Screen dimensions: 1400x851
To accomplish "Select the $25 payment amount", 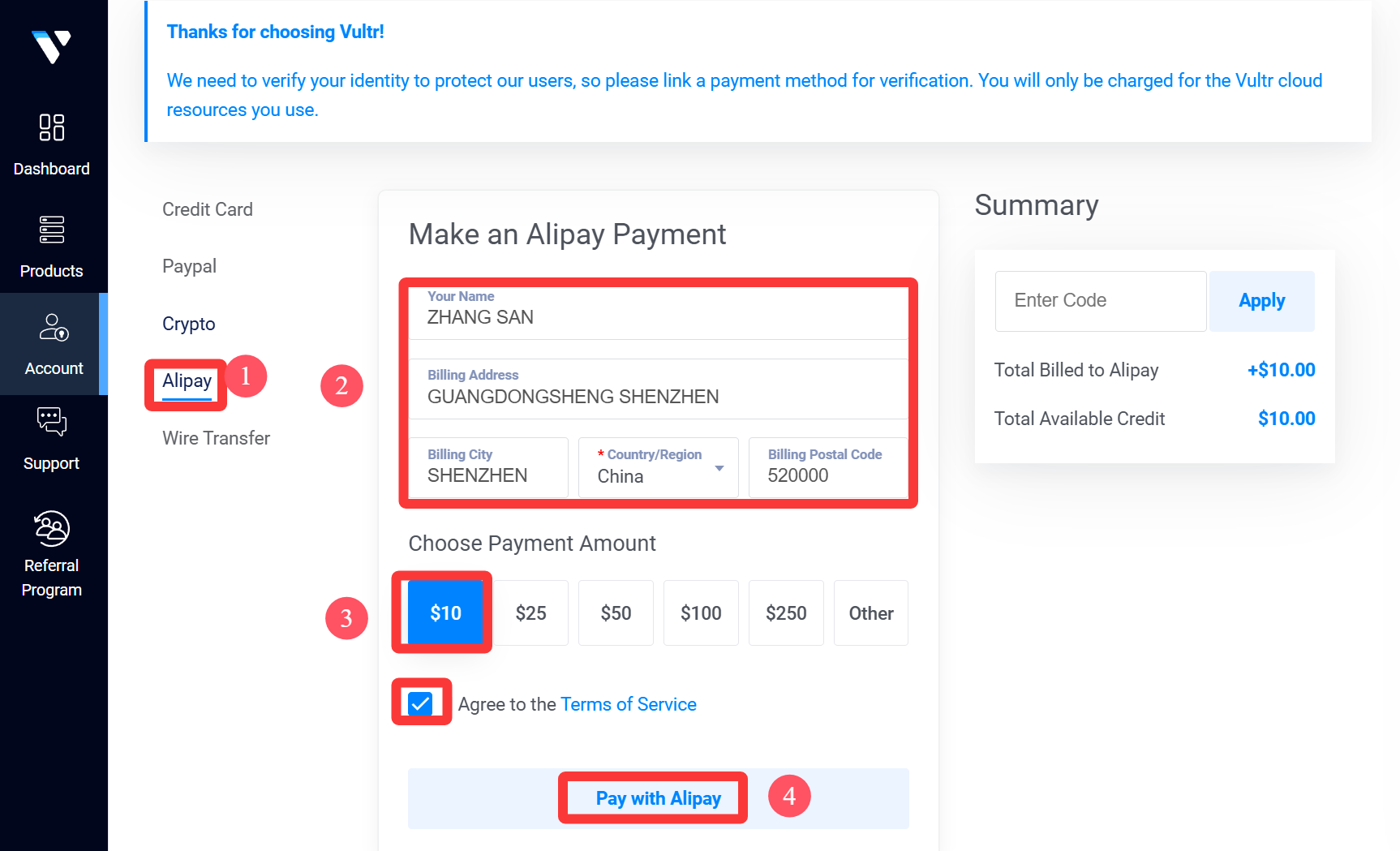I will coord(531,613).
